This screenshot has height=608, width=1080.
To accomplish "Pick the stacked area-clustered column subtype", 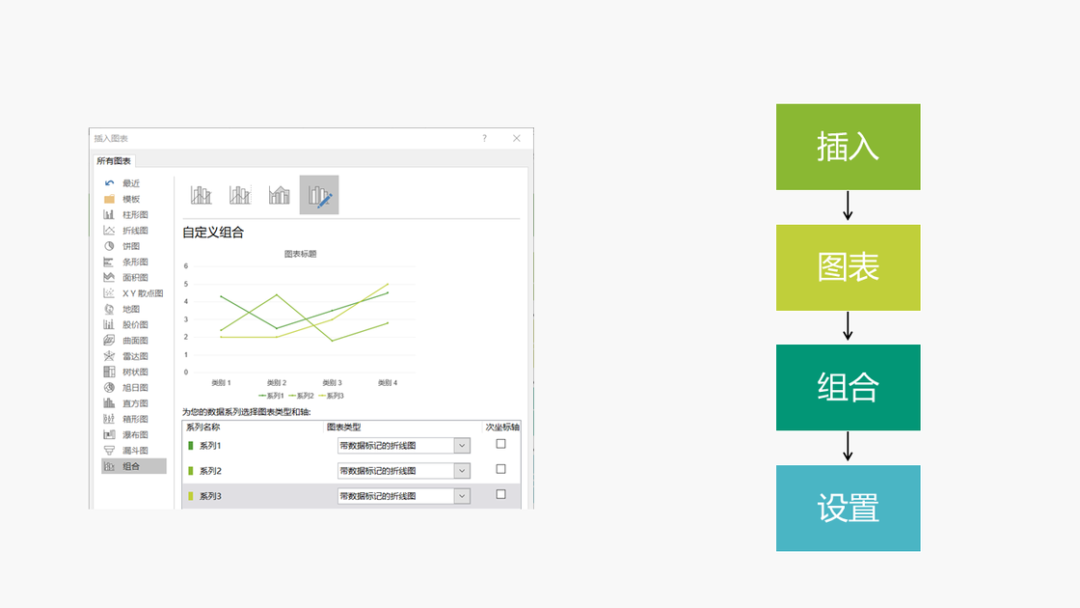I will point(279,195).
